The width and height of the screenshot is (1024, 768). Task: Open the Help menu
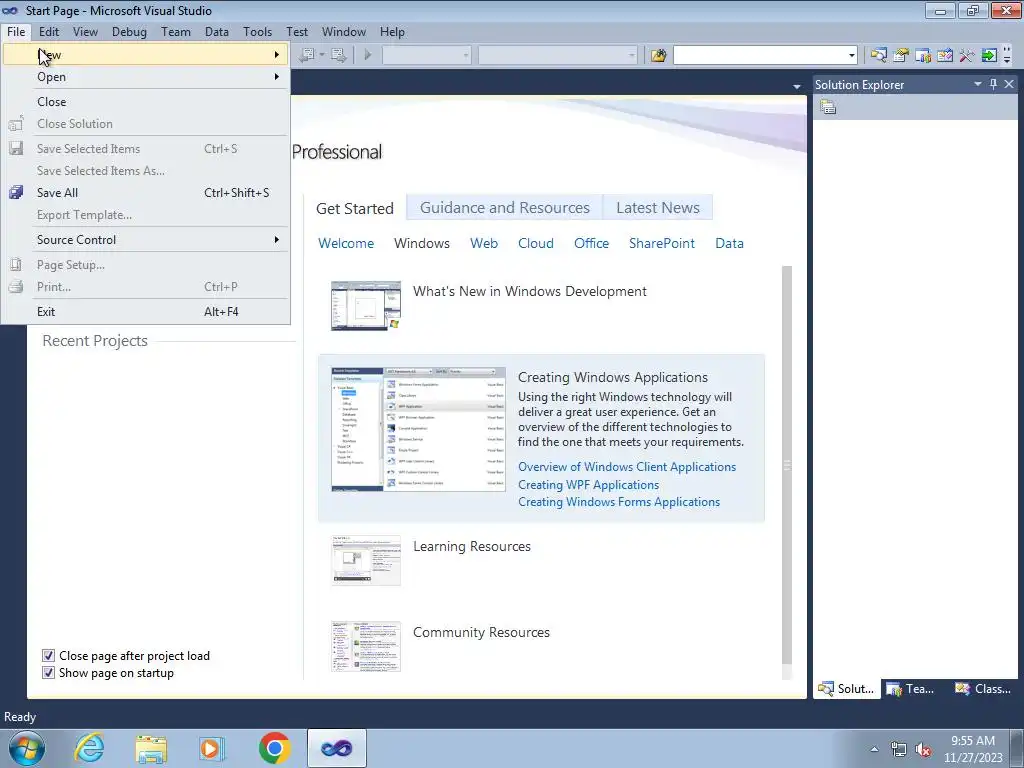392,31
